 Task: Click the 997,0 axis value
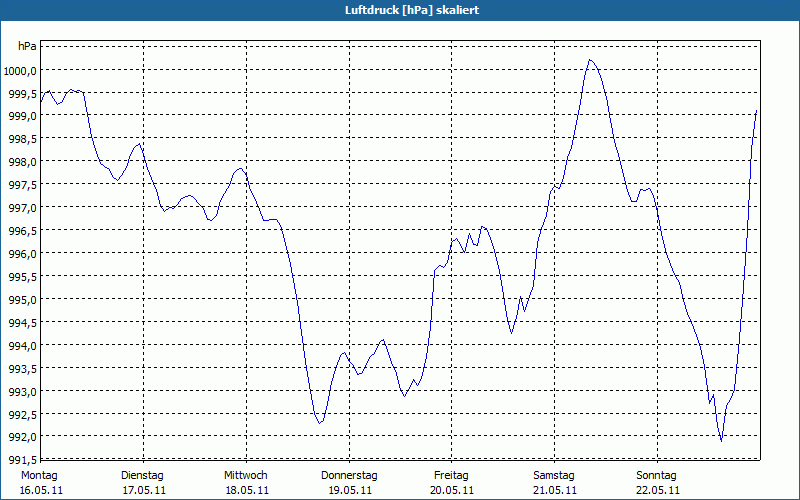(24, 208)
